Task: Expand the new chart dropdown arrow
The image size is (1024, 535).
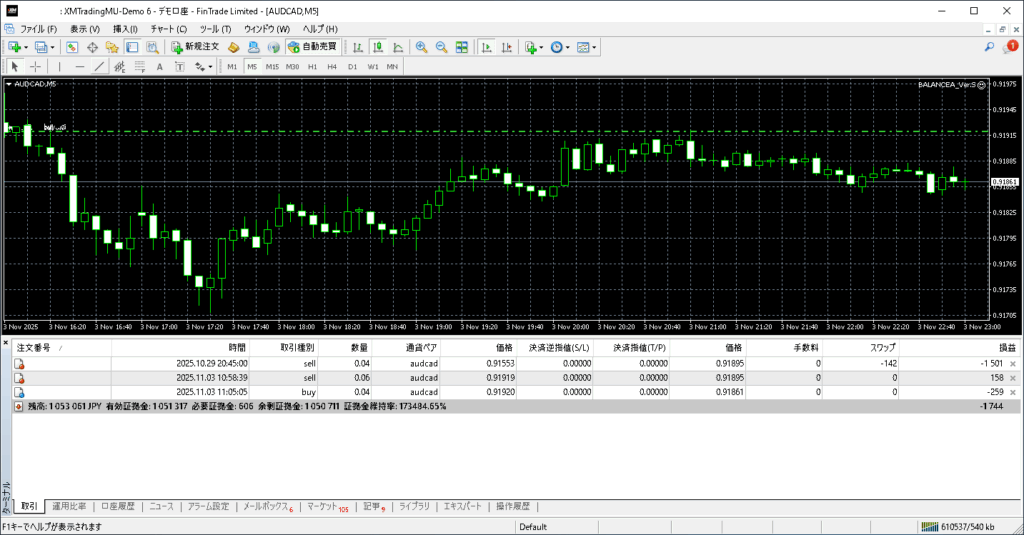Action: 26,47
